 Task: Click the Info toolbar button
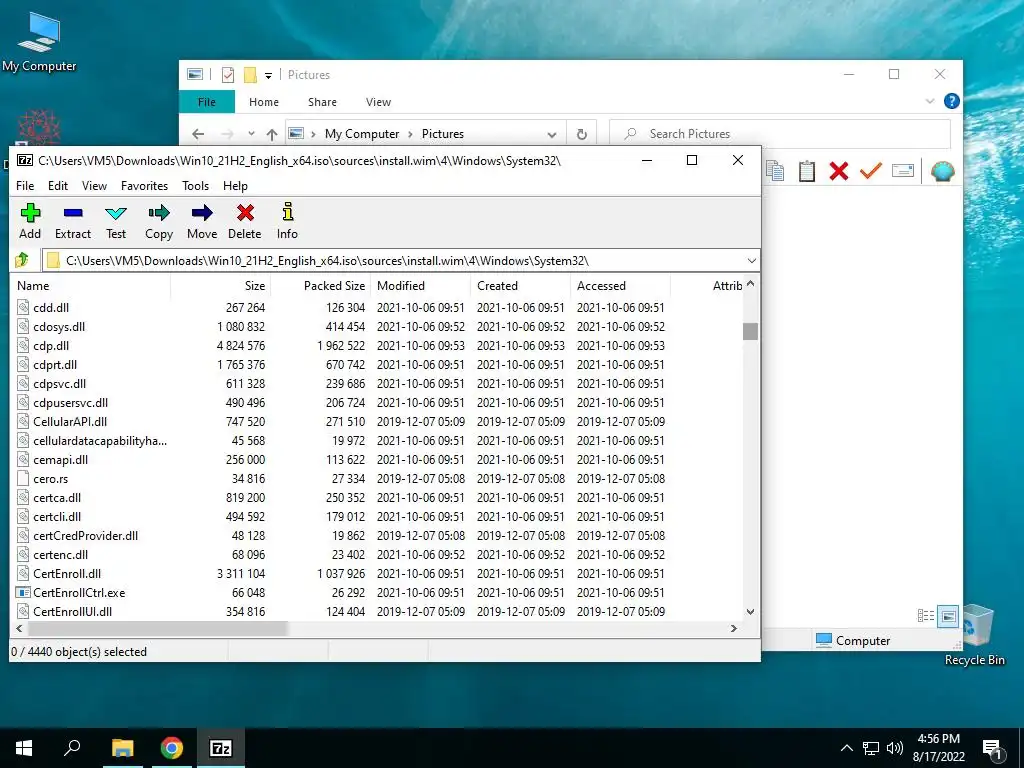[287, 221]
